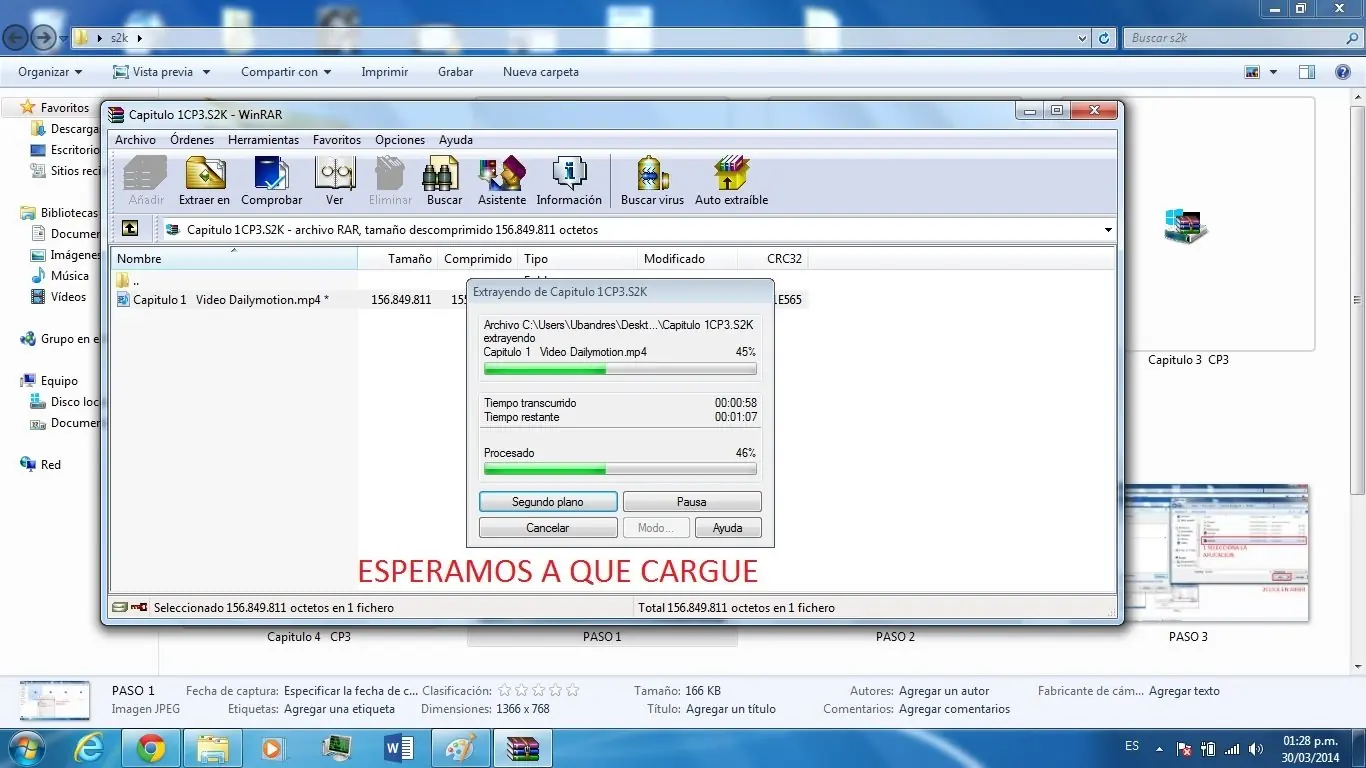Open the Organizar dropdown in Explorer

(50, 72)
